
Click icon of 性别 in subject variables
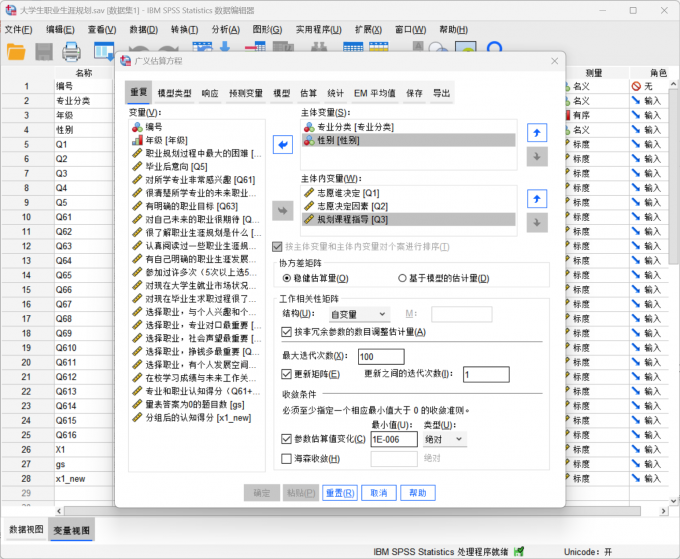point(309,140)
